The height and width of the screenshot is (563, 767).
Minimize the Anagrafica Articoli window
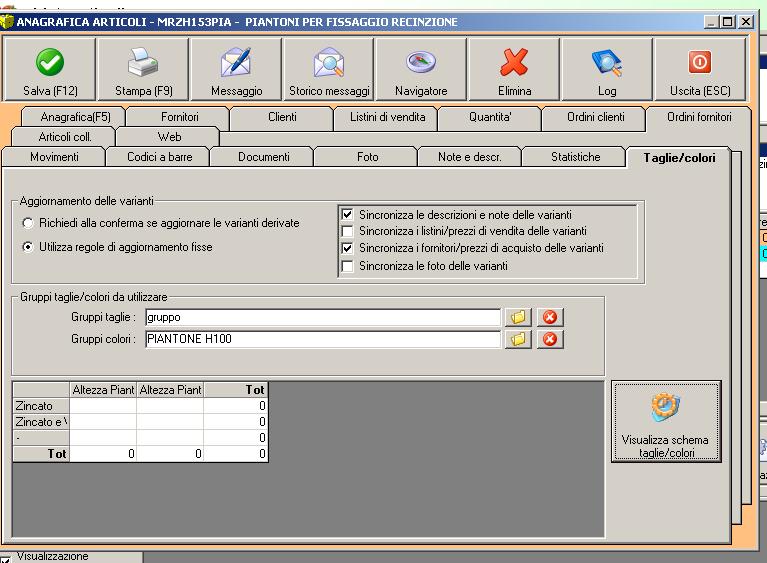click(711, 22)
